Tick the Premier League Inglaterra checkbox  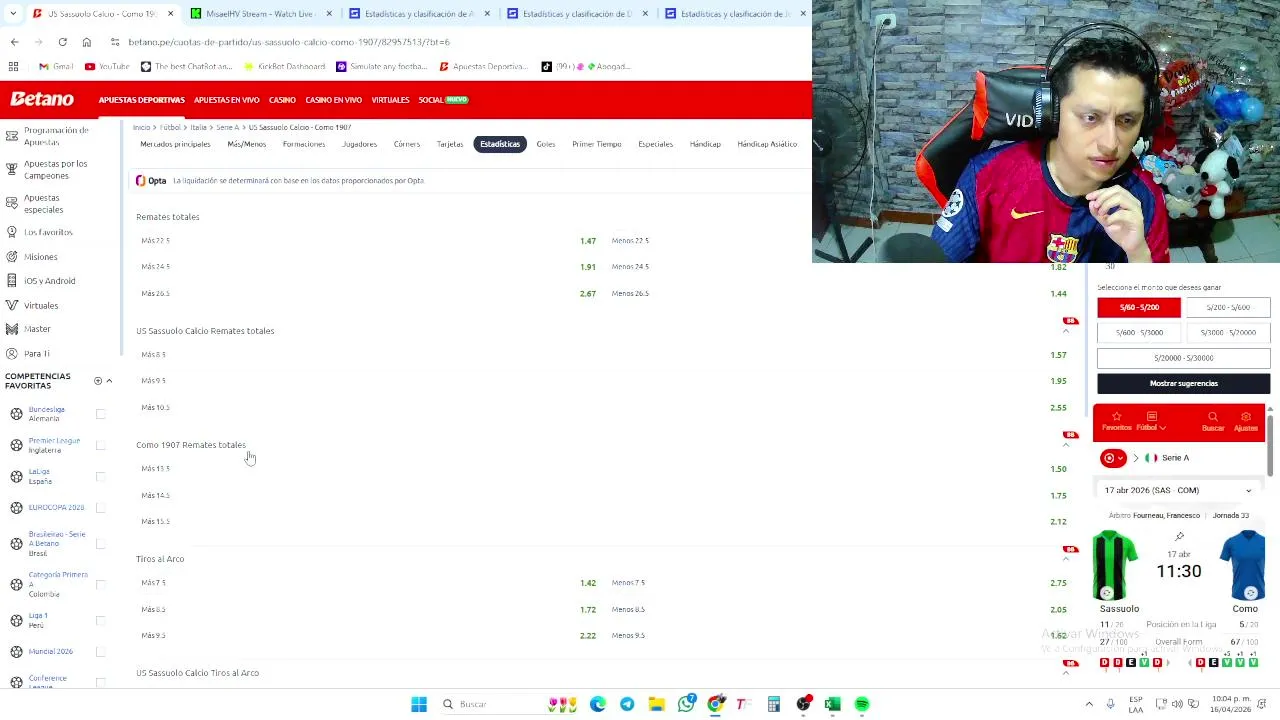[x=100, y=445]
